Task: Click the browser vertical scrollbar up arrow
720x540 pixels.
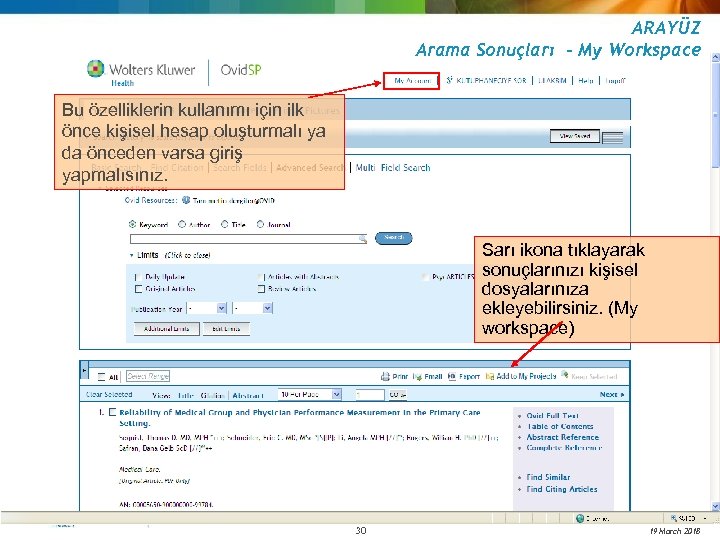Action: coord(715,57)
